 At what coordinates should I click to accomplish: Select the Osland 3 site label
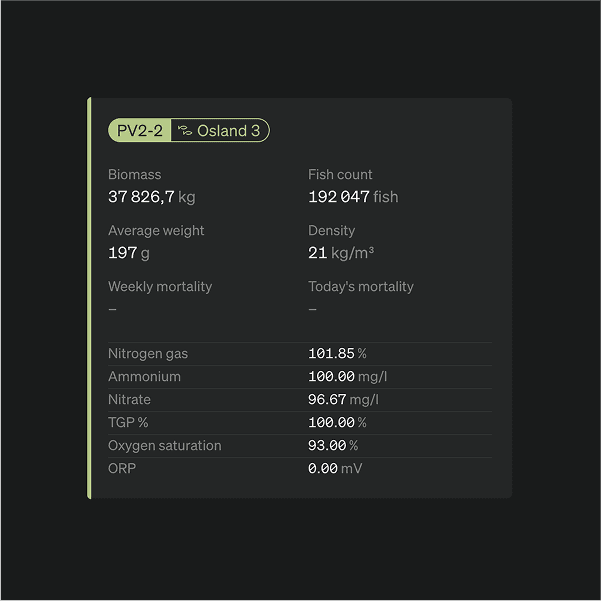pos(228,131)
